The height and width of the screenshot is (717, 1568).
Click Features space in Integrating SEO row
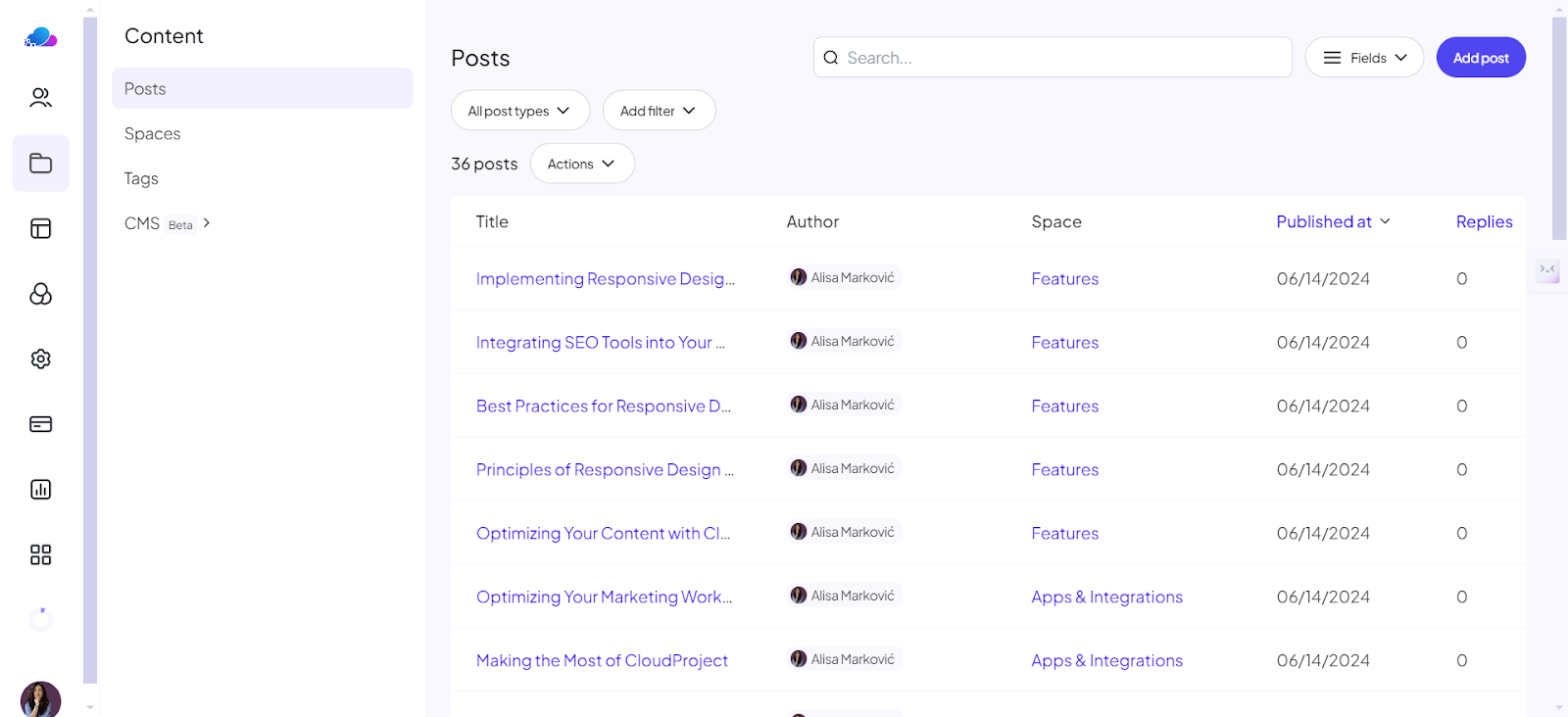coord(1064,342)
